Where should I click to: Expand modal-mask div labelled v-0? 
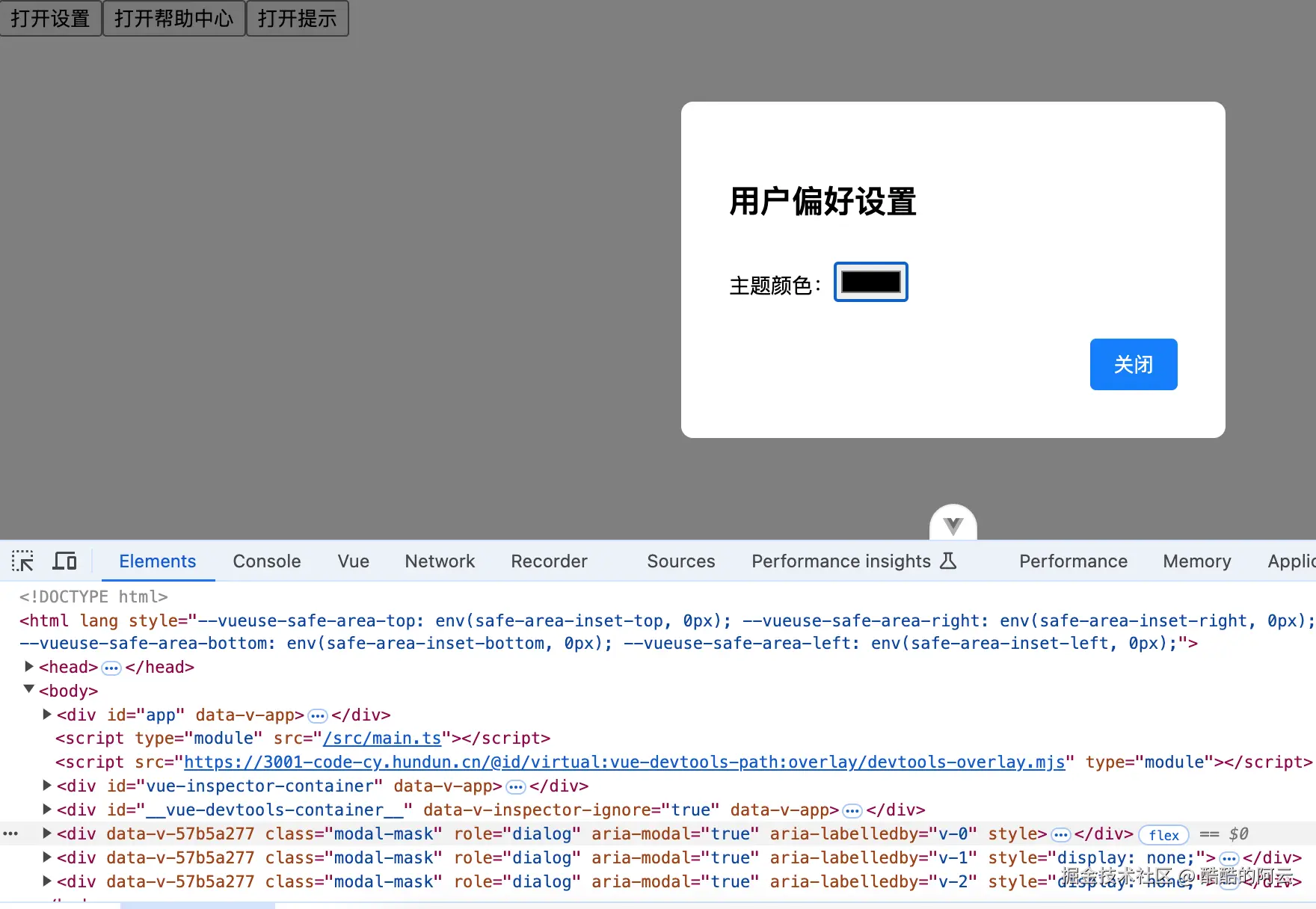[x=47, y=833]
